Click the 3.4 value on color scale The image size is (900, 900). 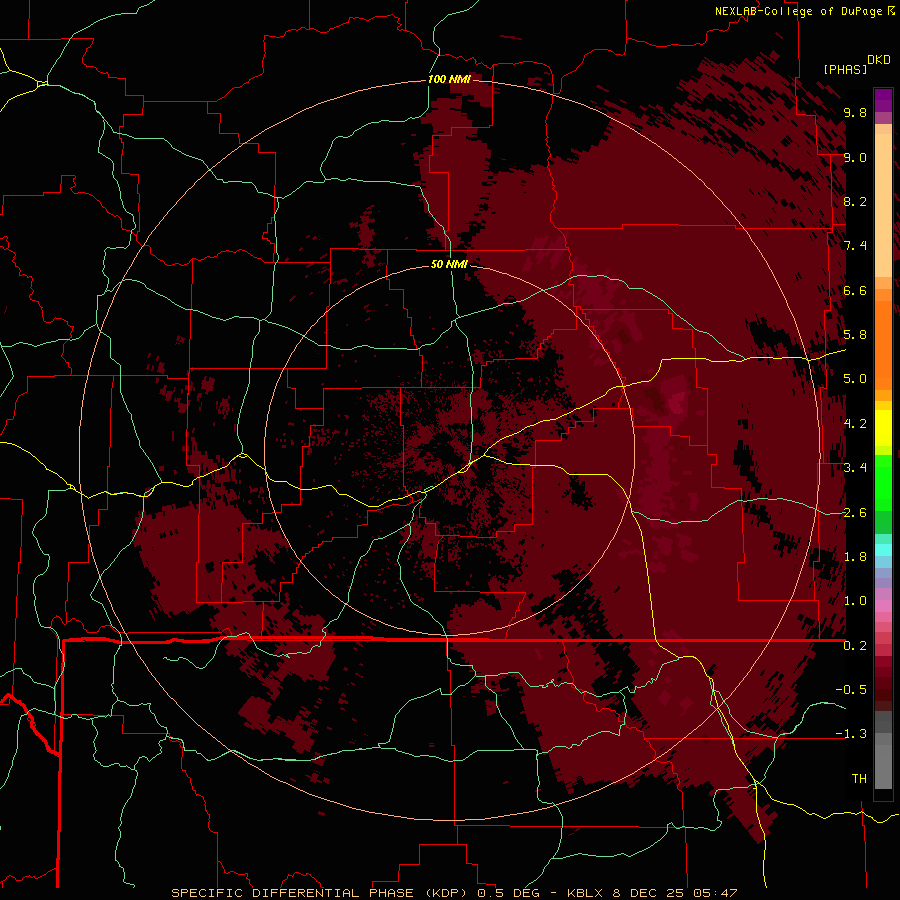coord(855,468)
